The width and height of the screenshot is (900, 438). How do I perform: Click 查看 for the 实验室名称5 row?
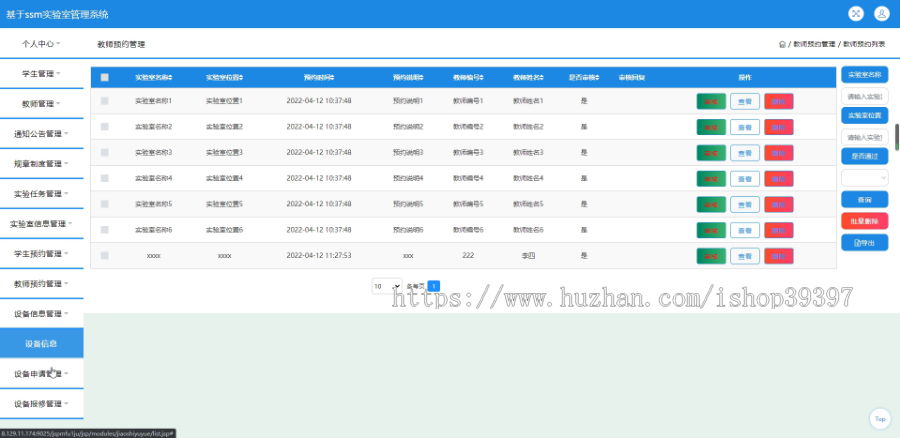point(745,204)
